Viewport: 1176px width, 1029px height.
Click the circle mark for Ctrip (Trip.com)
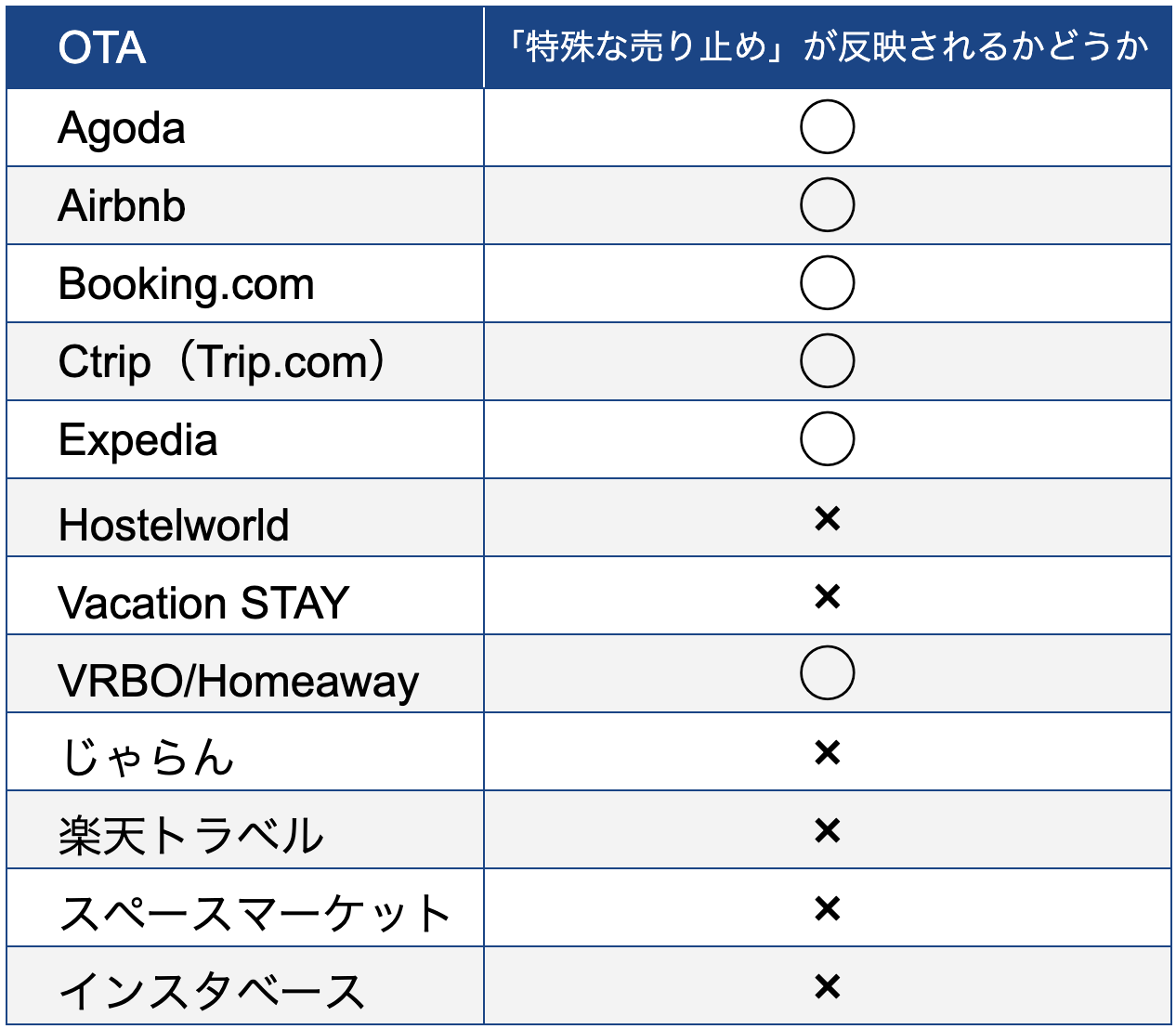[x=827, y=361]
